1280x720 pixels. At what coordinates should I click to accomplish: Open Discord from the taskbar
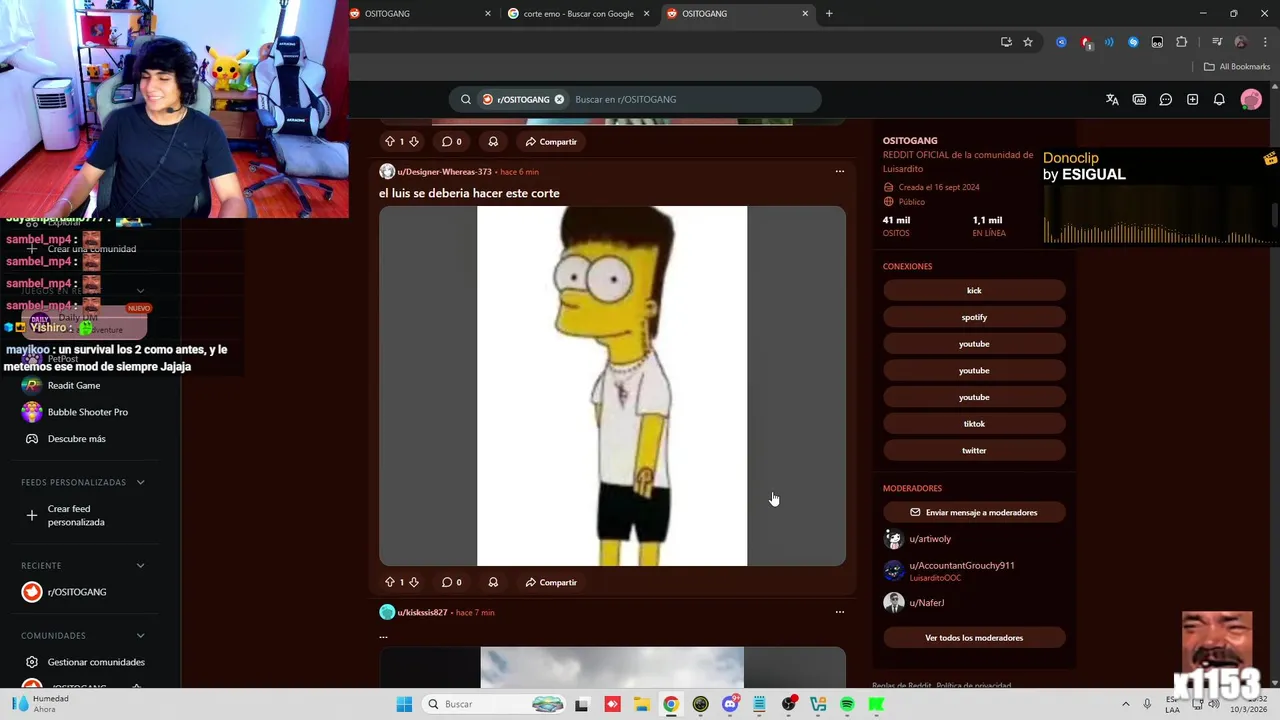pos(730,704)
